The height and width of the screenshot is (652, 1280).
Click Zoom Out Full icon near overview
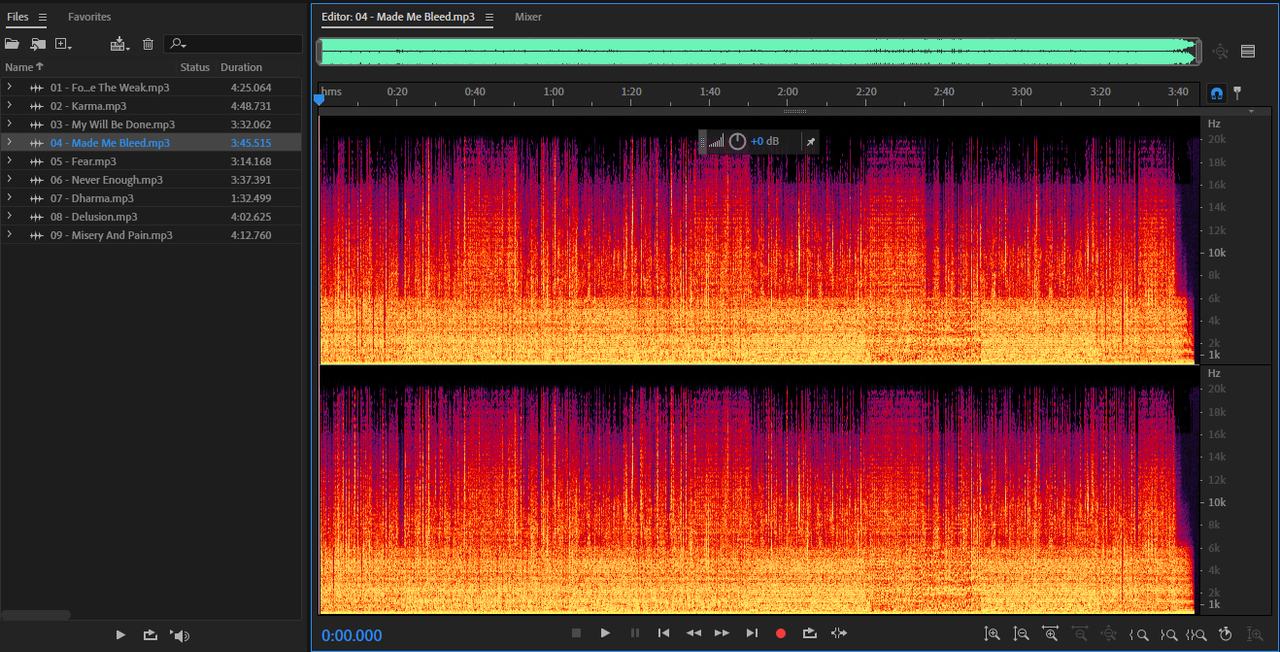point(1220,52)
